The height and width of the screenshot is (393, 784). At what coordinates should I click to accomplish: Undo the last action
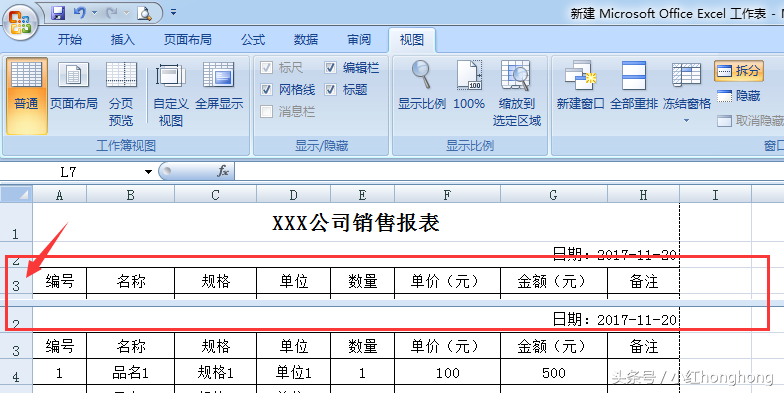(79, 13)
